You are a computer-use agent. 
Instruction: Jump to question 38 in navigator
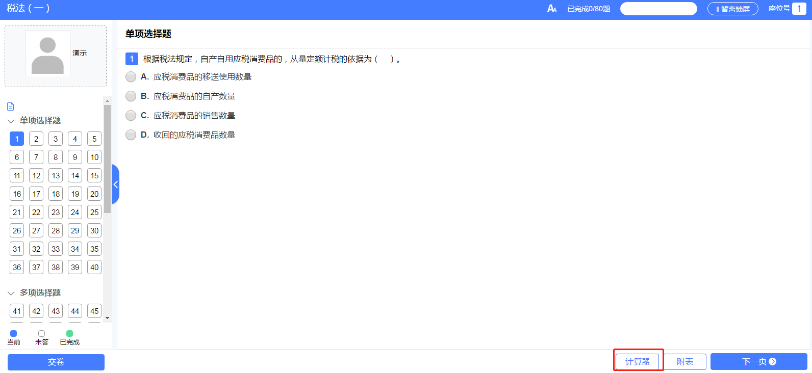(x=55, y=267)
